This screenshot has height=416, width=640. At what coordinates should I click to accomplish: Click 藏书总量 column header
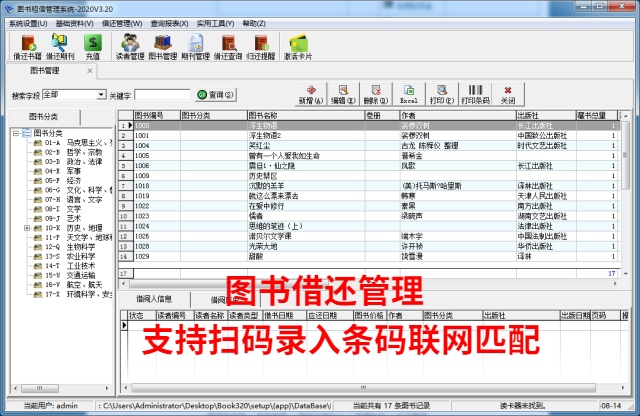(x=597, y=116)
